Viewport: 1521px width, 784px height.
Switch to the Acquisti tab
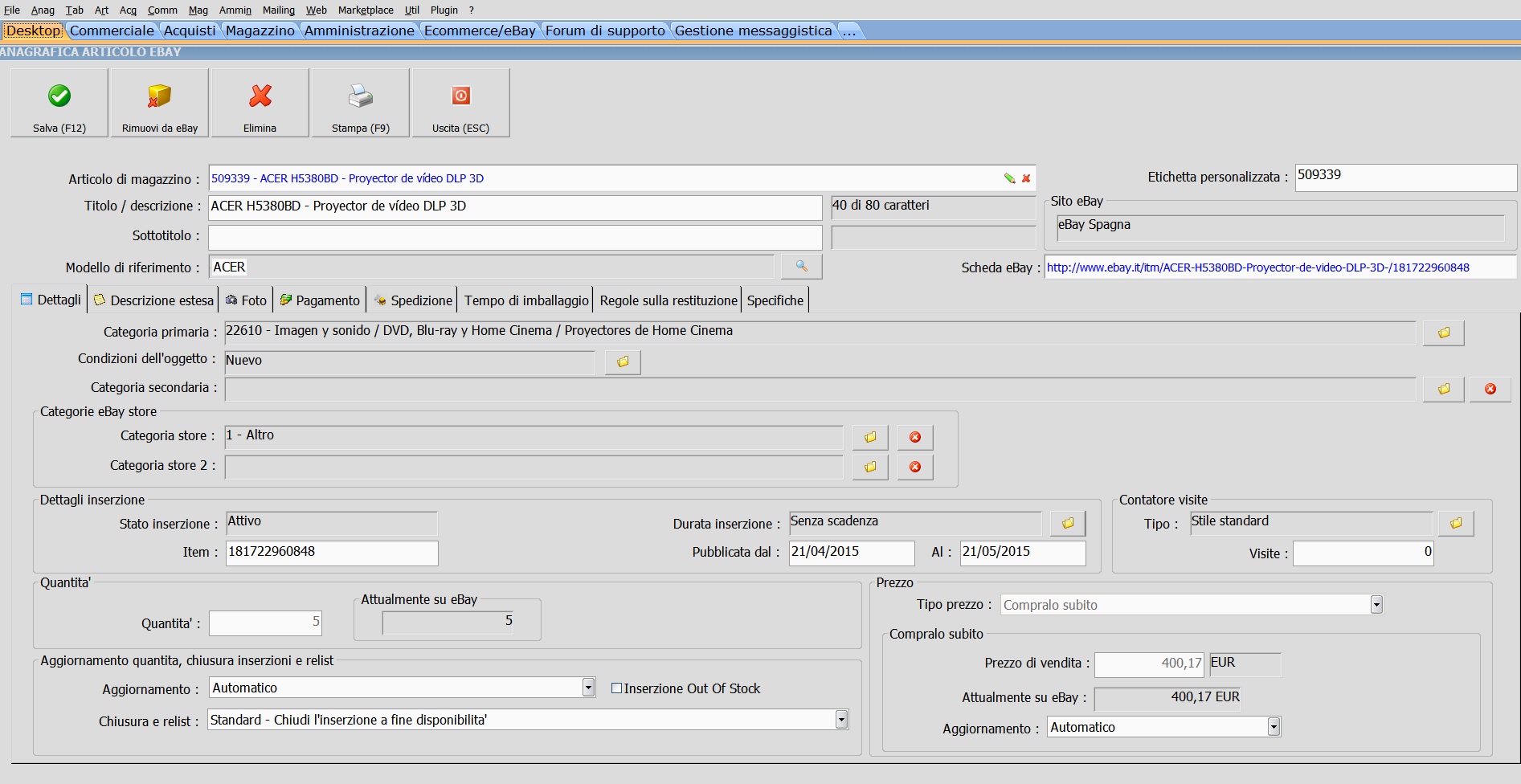(190, 31)
